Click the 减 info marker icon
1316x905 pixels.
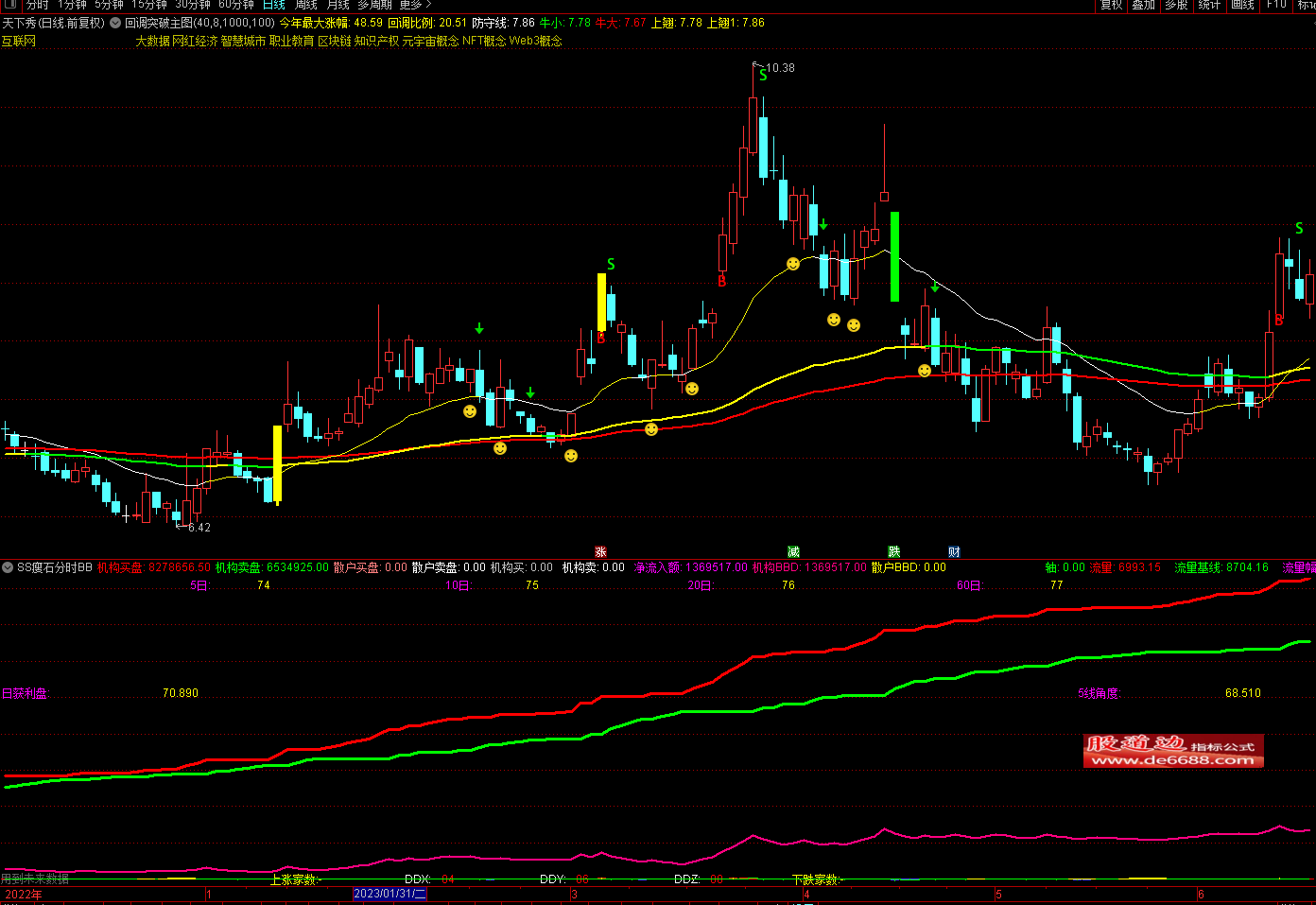pyautogui.click(x=793, y=552)
